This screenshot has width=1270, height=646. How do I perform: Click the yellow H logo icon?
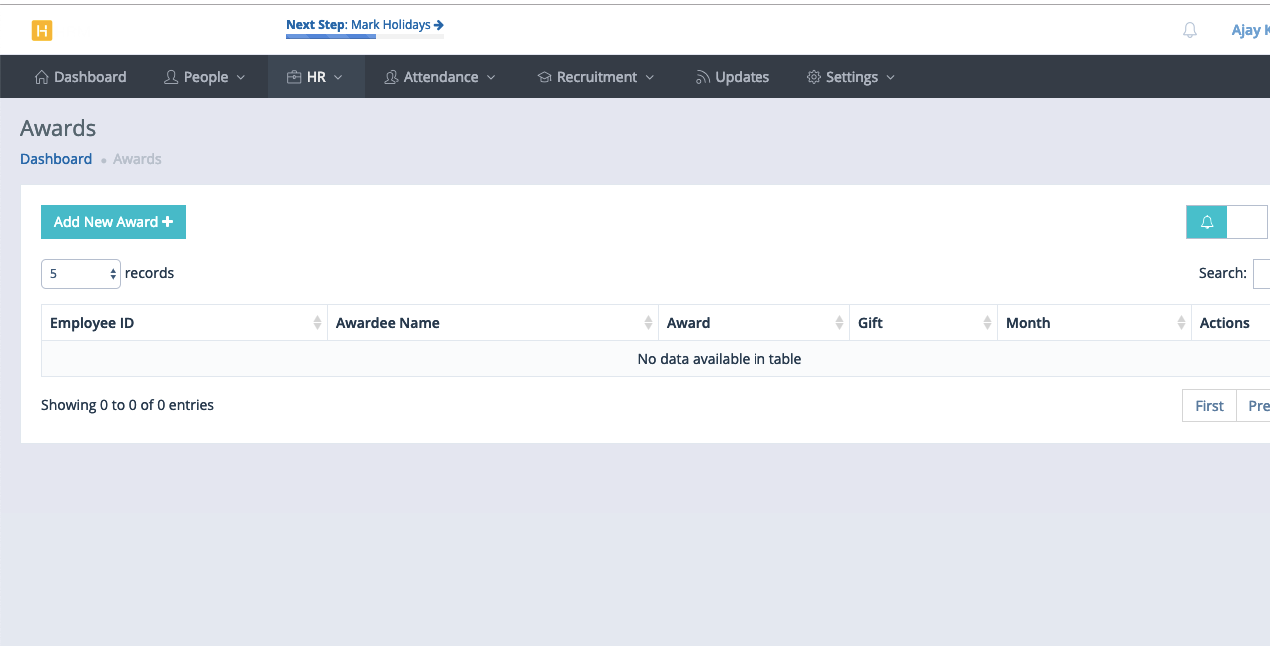pos(42,31)
